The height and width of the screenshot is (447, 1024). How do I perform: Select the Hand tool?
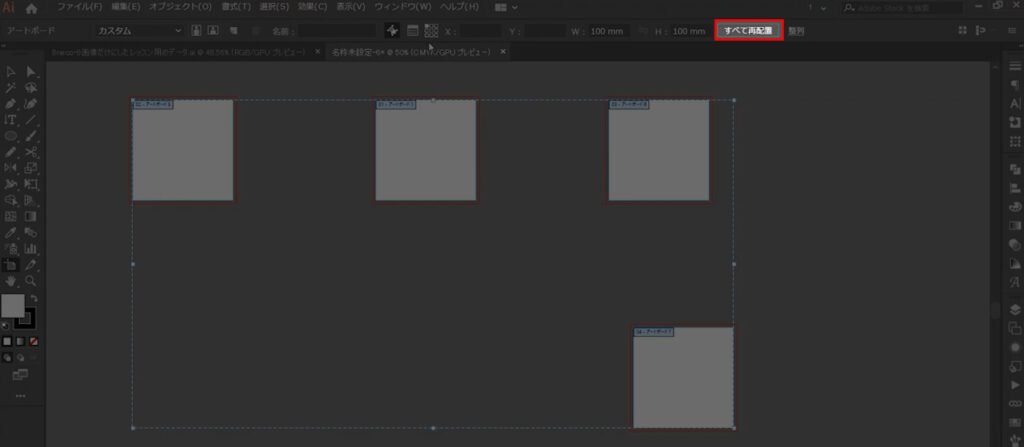tap(10, 281)
